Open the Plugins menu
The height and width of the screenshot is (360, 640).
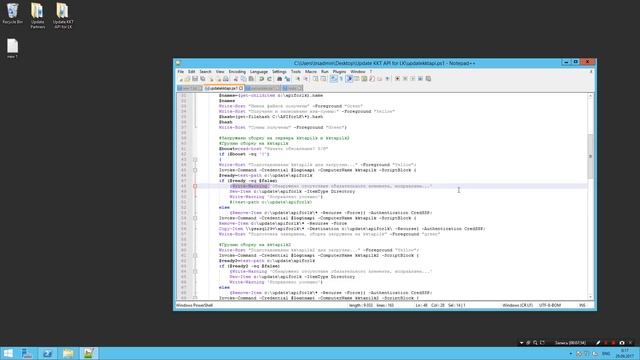(x=339, y=71)
